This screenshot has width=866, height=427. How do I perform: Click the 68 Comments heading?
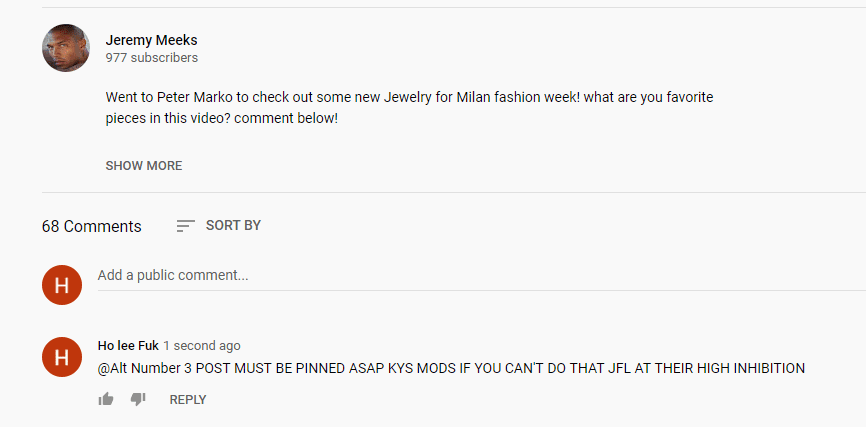92,226
